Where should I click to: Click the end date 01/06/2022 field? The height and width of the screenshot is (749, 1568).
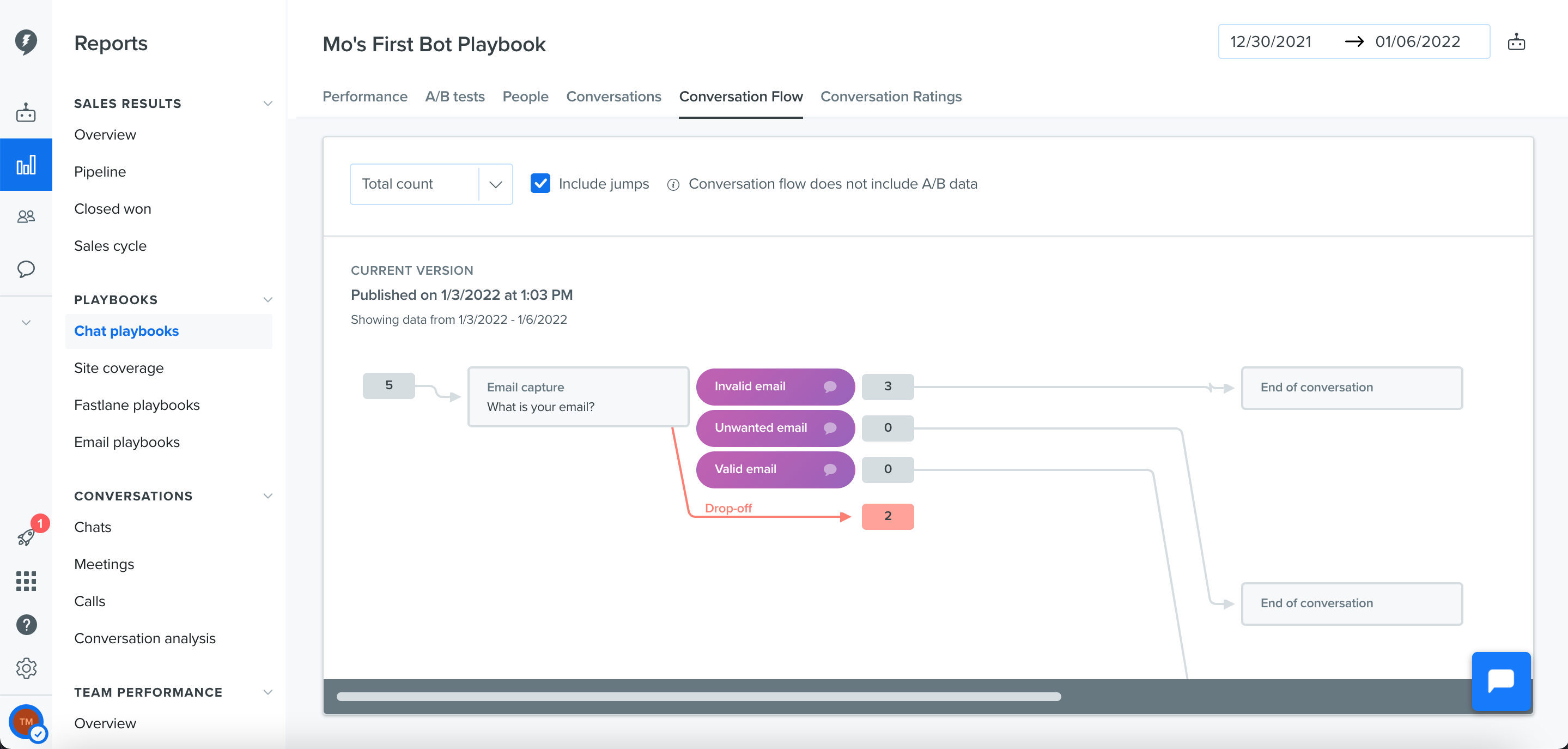(1418, 42)
